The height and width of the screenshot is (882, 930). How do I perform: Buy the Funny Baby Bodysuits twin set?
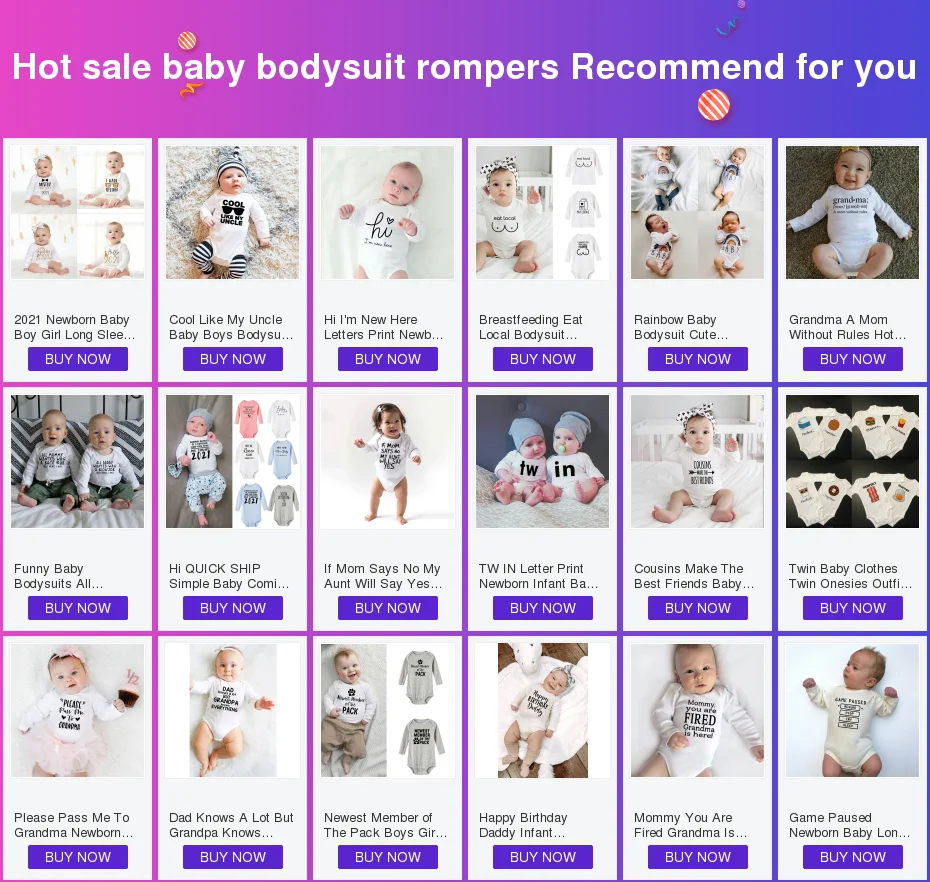[x=78, y=608]
